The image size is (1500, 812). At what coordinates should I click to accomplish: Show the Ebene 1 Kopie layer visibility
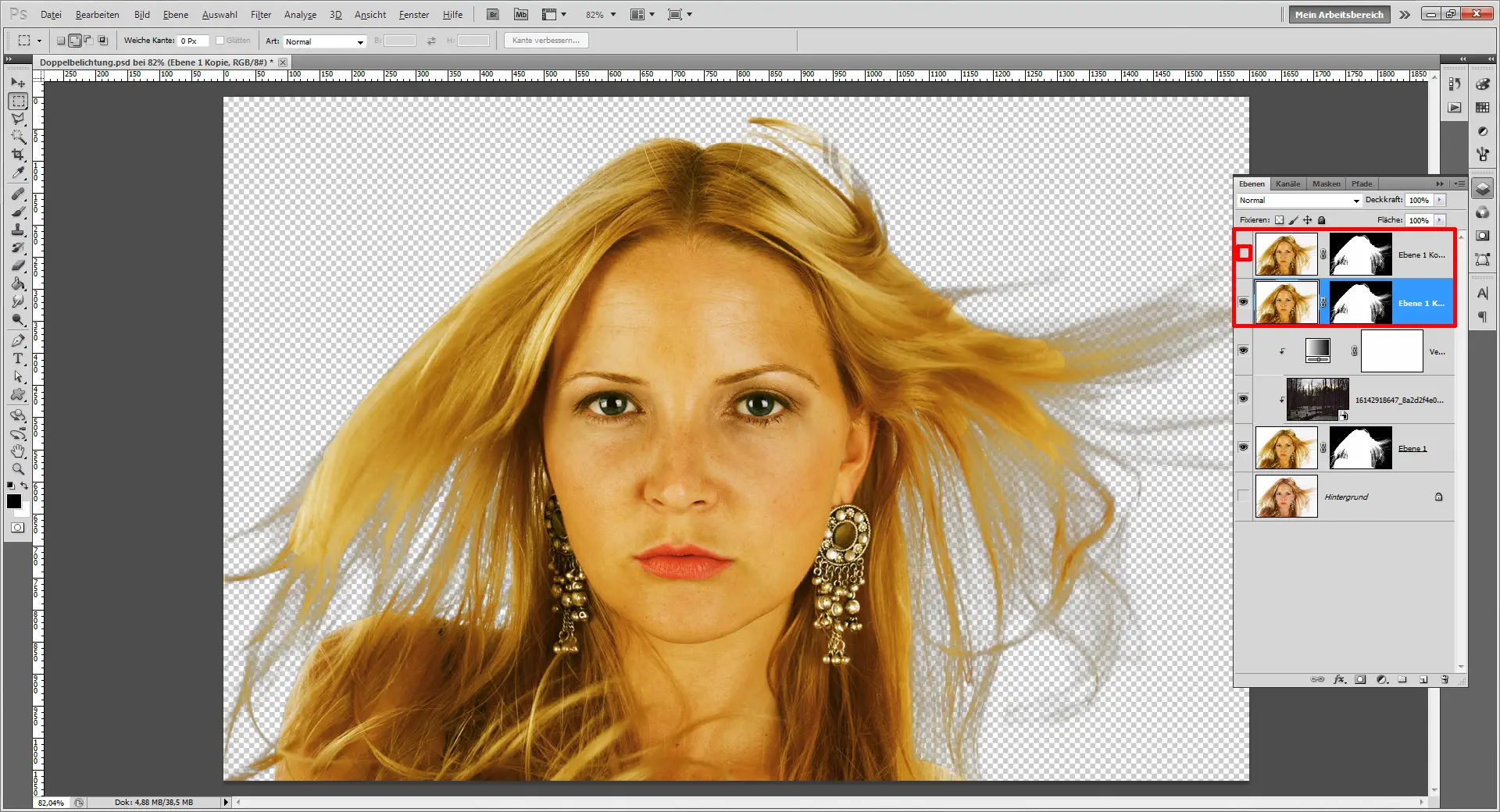(x=1243, y=254)
